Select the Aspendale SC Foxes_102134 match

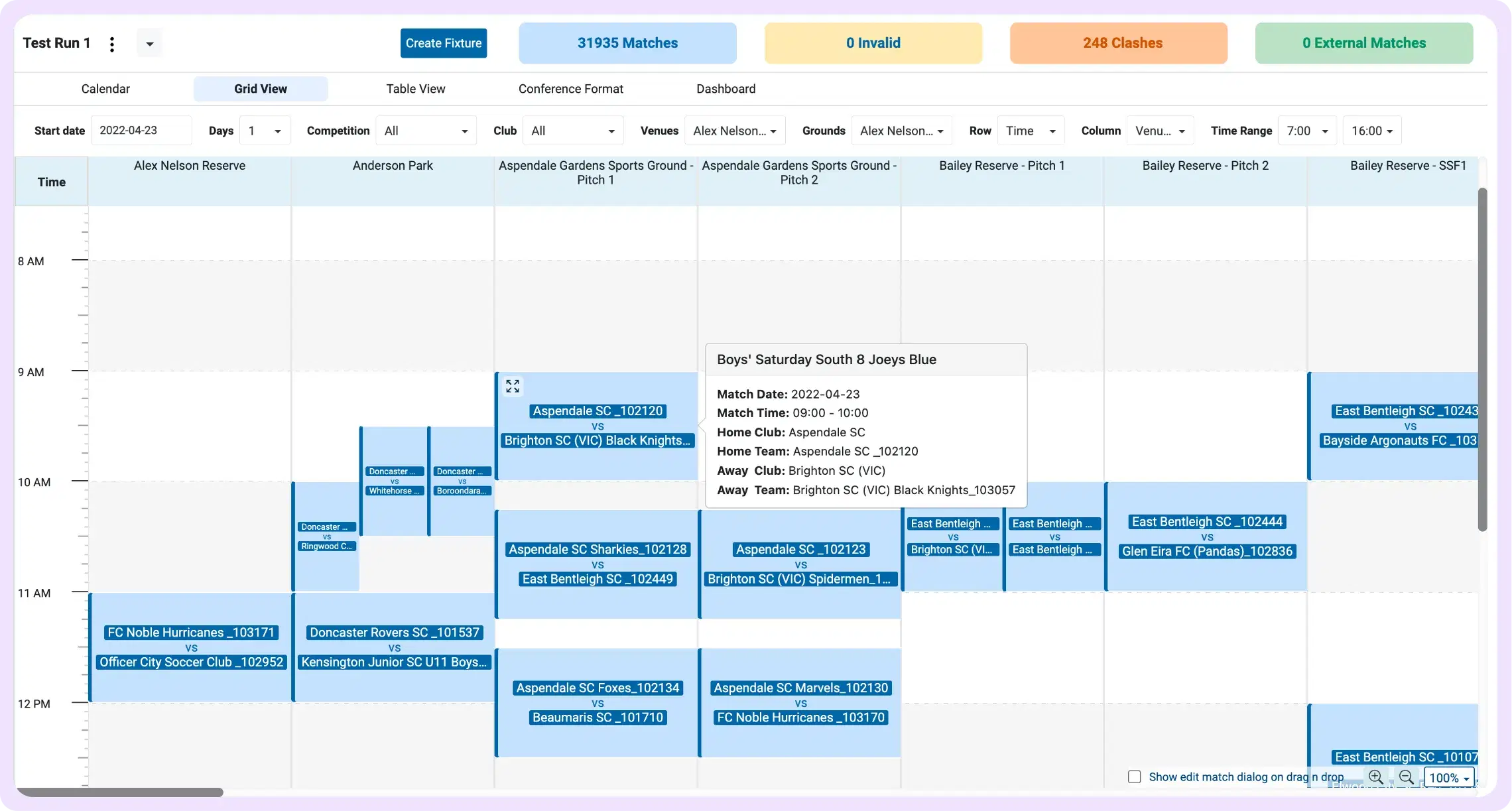[598, 703]
